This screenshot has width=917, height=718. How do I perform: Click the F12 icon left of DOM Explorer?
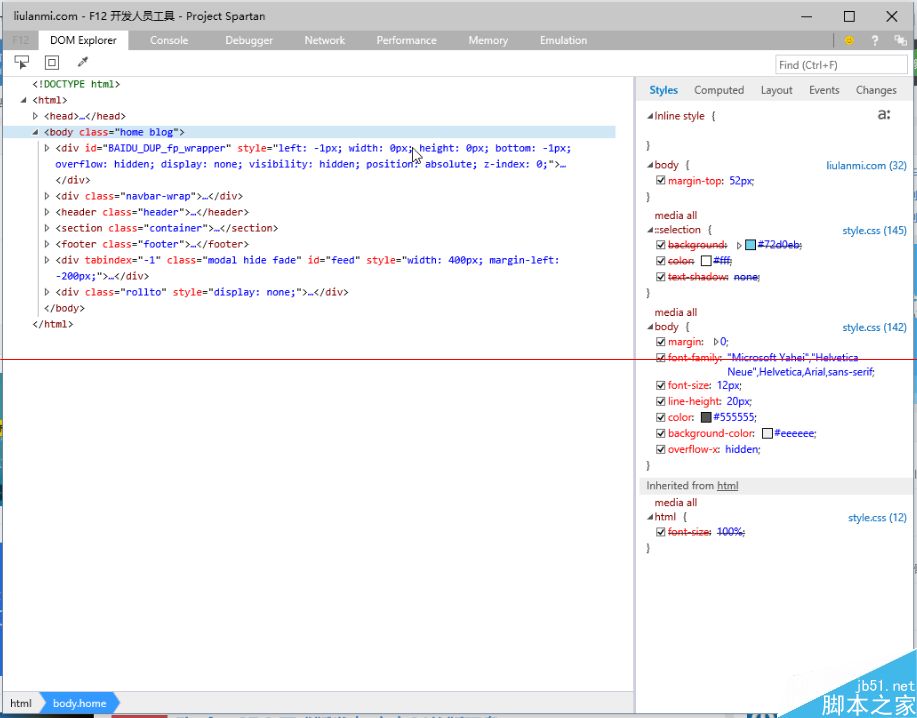[x=20, y=41]
